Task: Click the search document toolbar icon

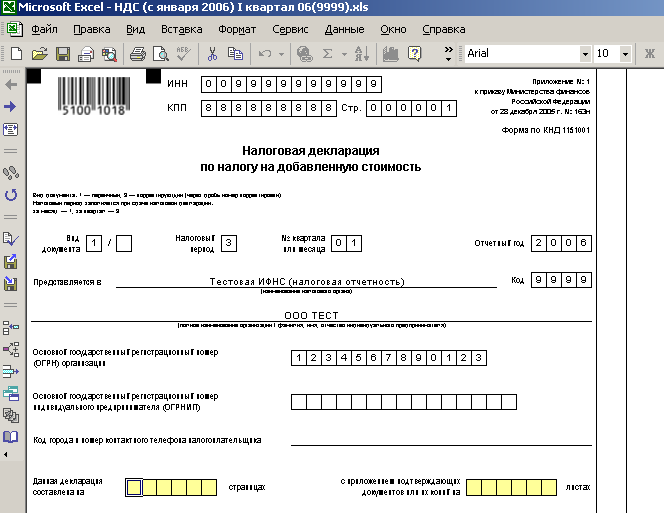Action: (x=109, y=54)
